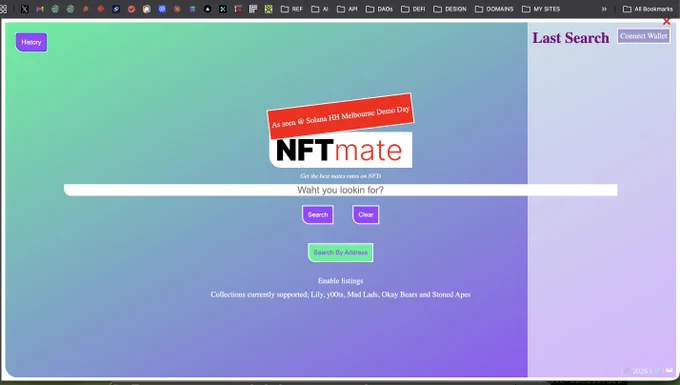This screenshot has height=385, width=680.
Task: Click the 'Last Search' heading
Action: pos(571,38)
